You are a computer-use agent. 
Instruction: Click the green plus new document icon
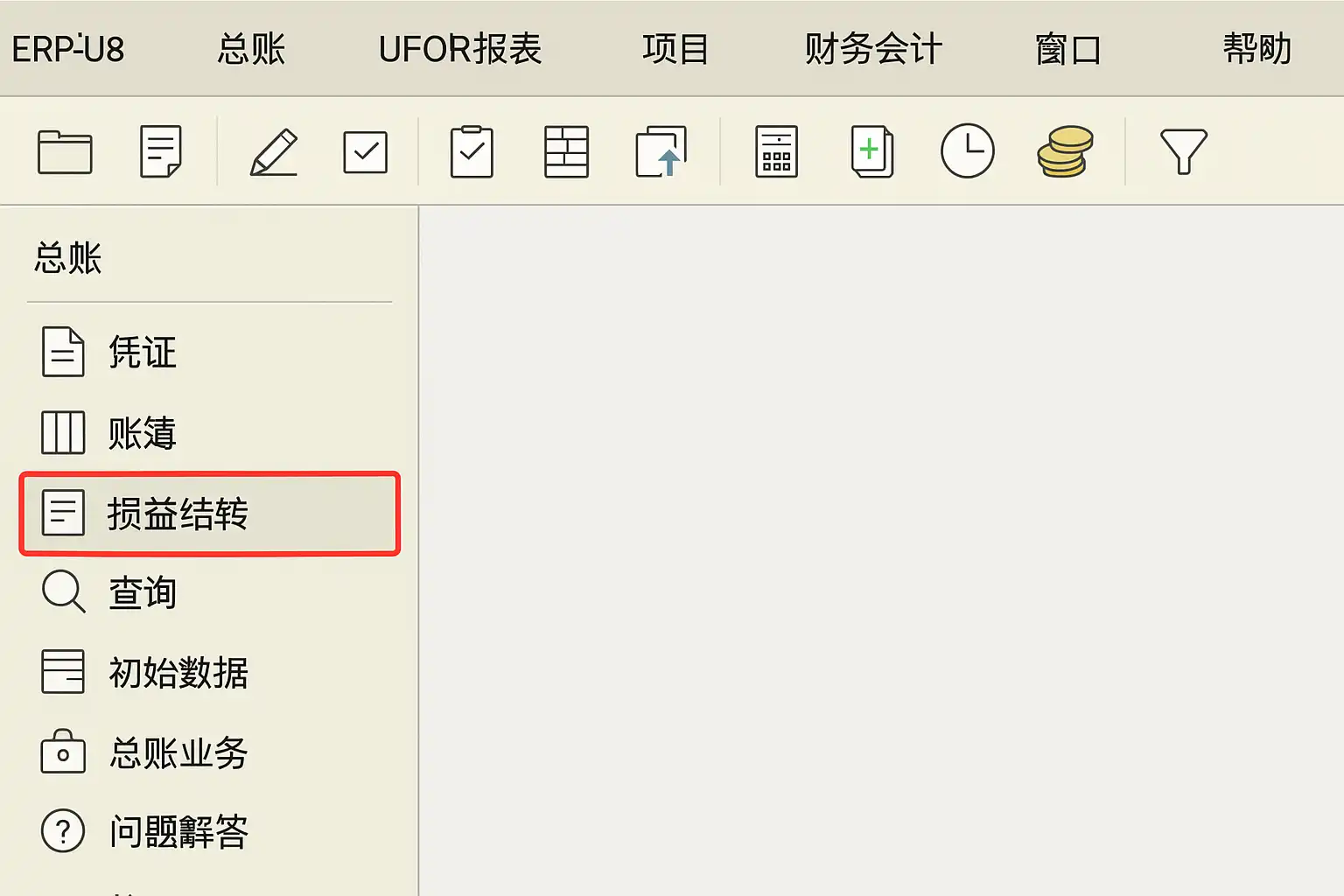point(872,152)
